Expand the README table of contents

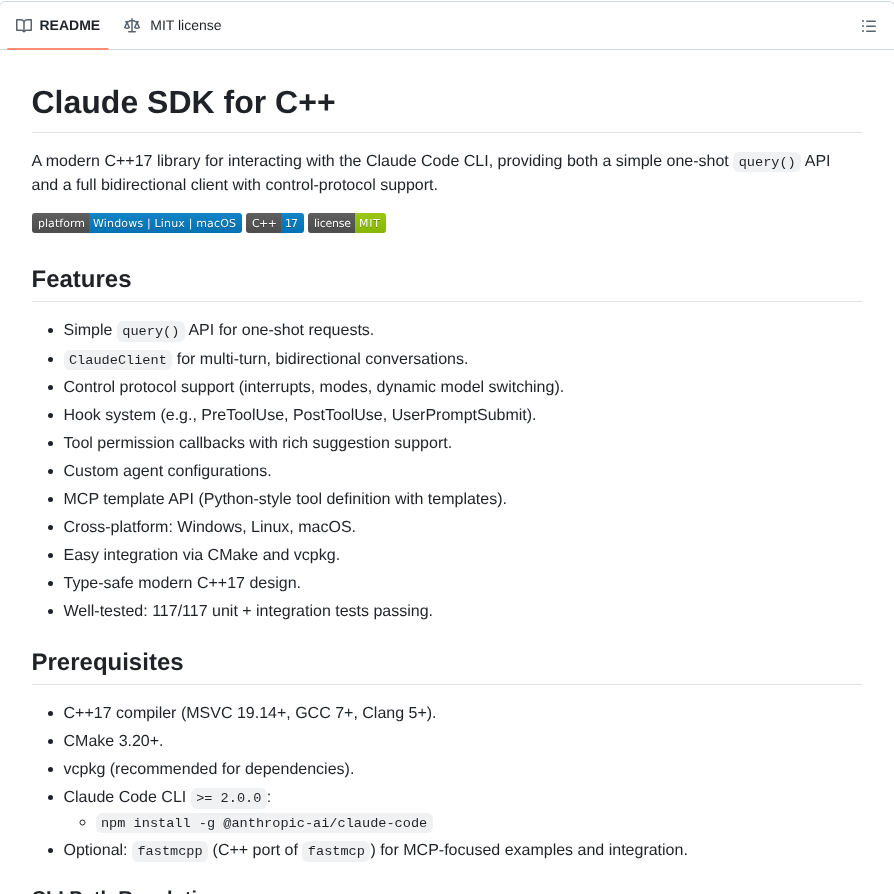(x=869, y=26)
